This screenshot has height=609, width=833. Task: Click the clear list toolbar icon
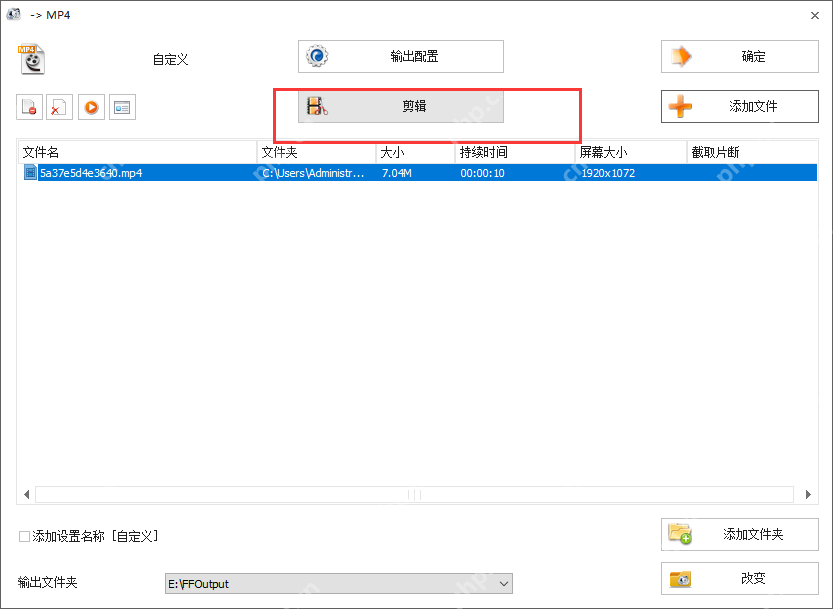point(59,107)
